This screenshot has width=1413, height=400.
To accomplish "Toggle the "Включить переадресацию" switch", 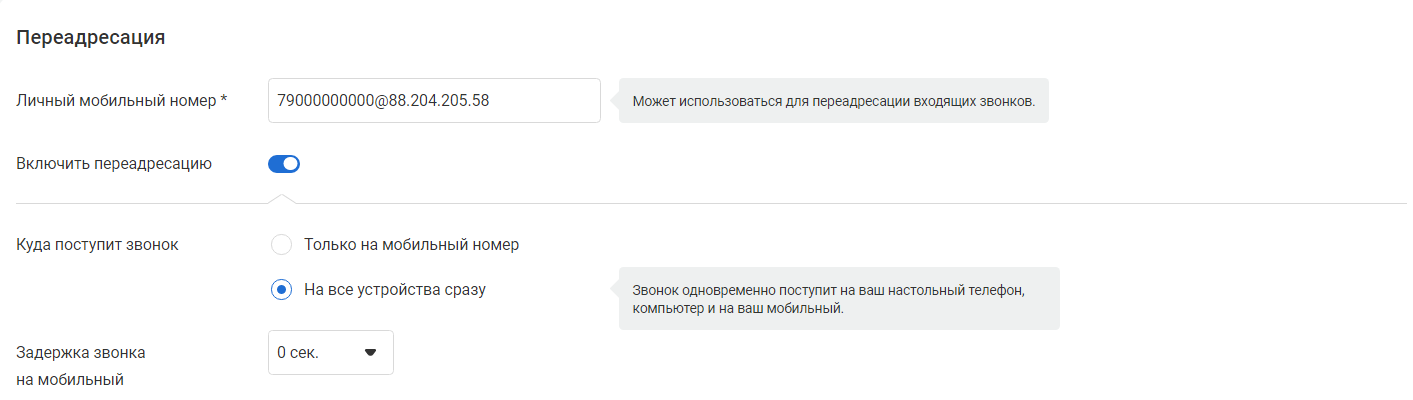I will (x=284, y=164).
